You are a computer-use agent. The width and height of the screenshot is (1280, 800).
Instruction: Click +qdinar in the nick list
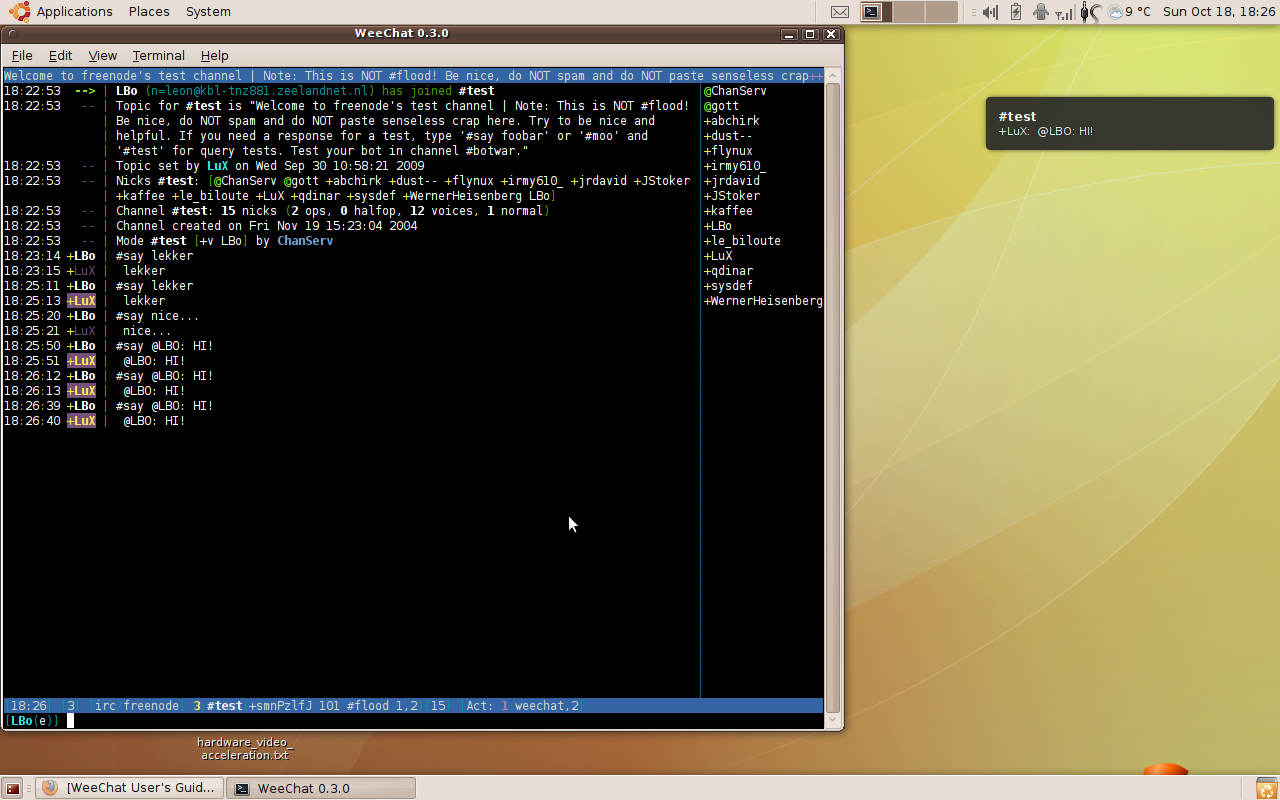click(728, 271)
